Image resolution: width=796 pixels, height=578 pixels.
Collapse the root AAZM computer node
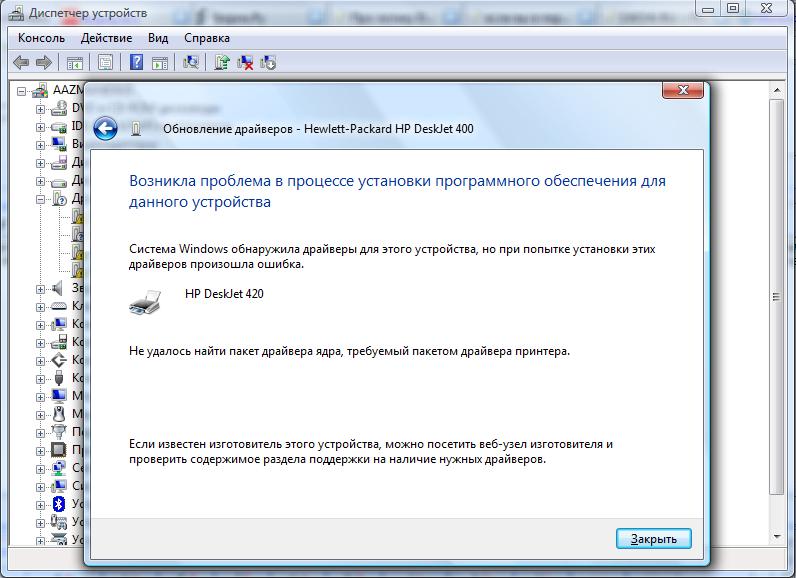(21, 92)
